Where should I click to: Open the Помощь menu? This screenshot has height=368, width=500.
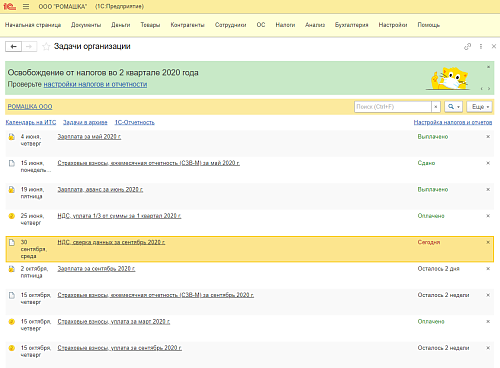(x=429, y=25)
